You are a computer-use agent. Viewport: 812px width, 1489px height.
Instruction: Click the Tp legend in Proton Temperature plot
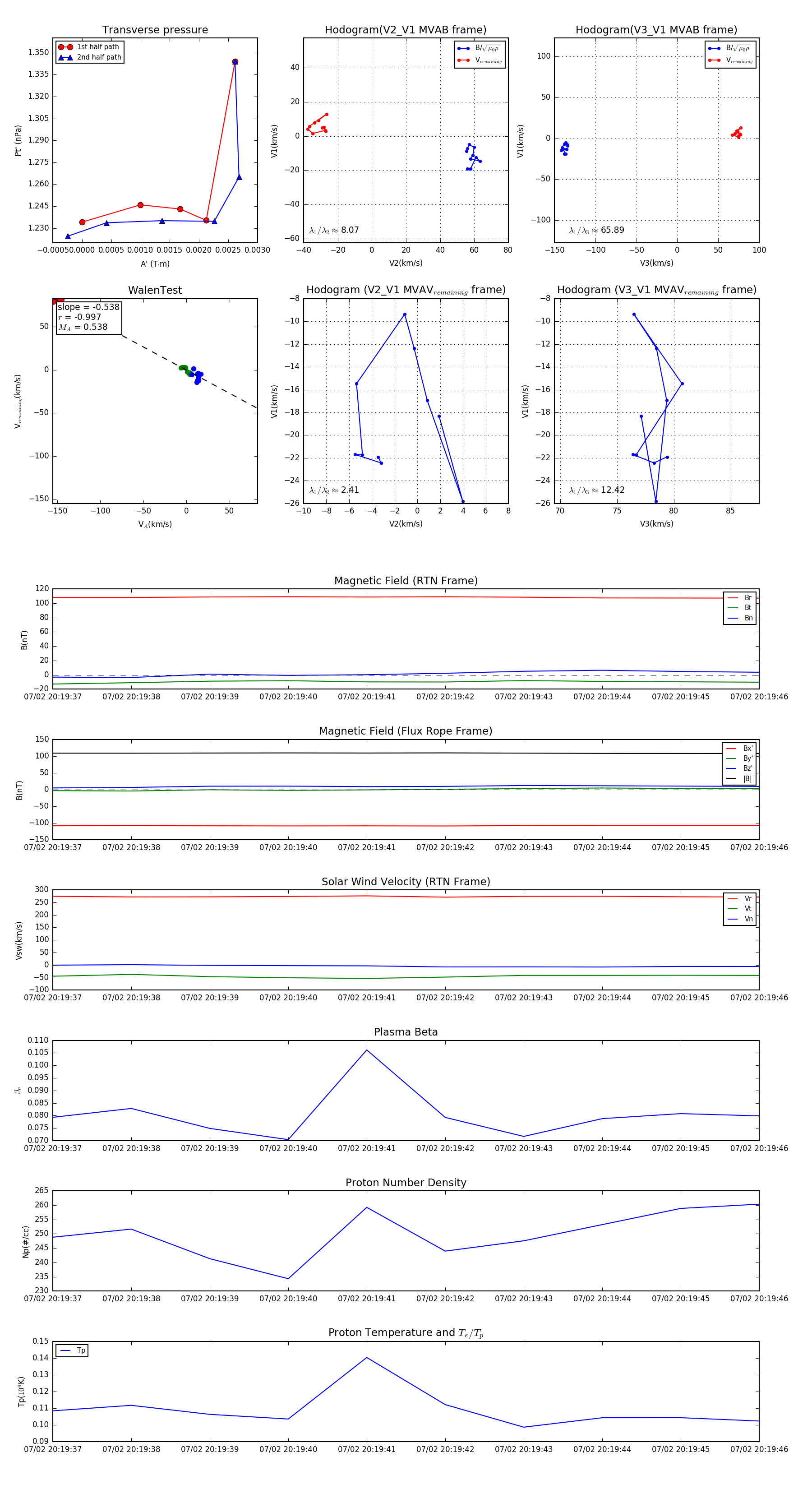[x=72, y=1351]
